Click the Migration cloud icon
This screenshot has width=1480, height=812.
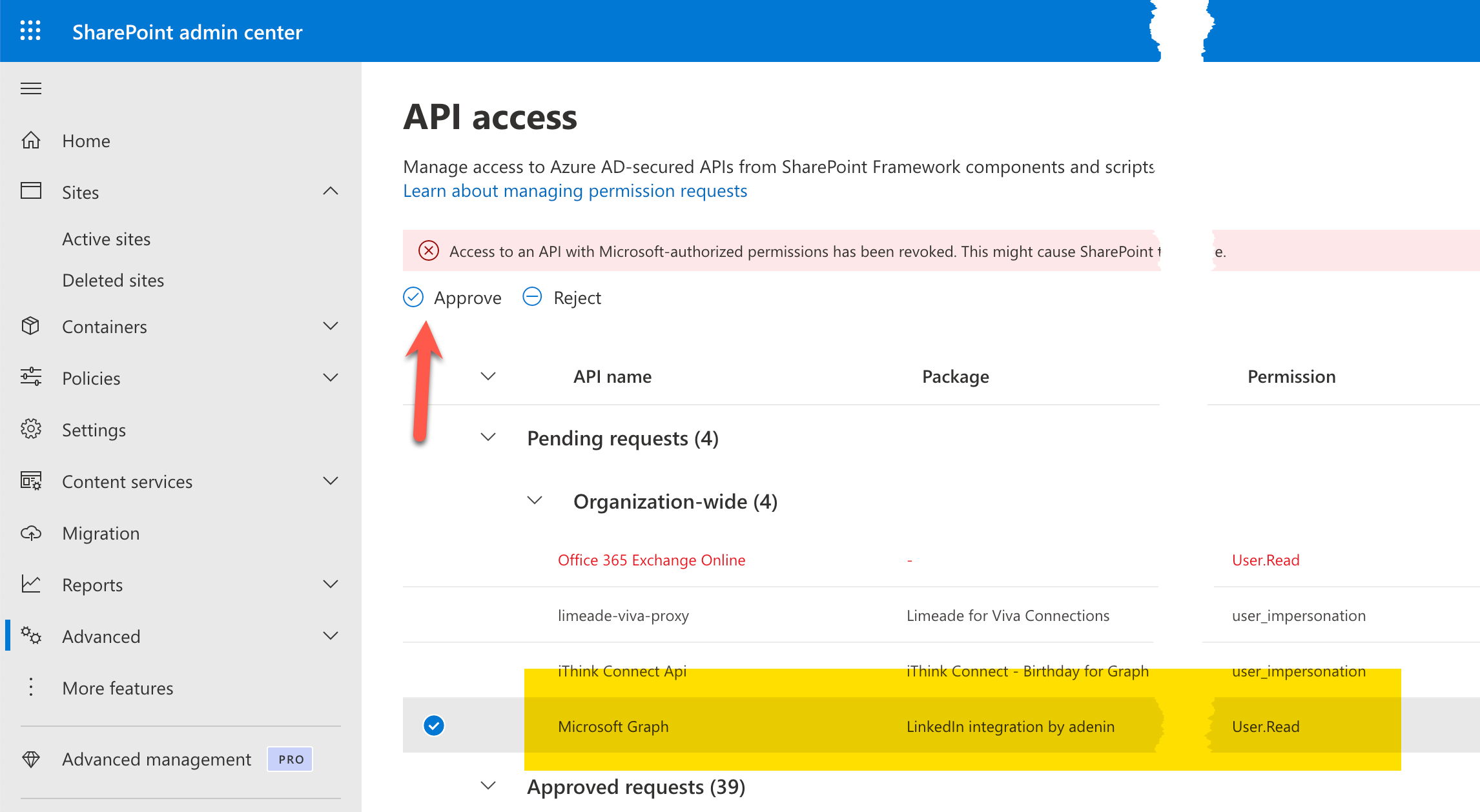click(31, 533)
